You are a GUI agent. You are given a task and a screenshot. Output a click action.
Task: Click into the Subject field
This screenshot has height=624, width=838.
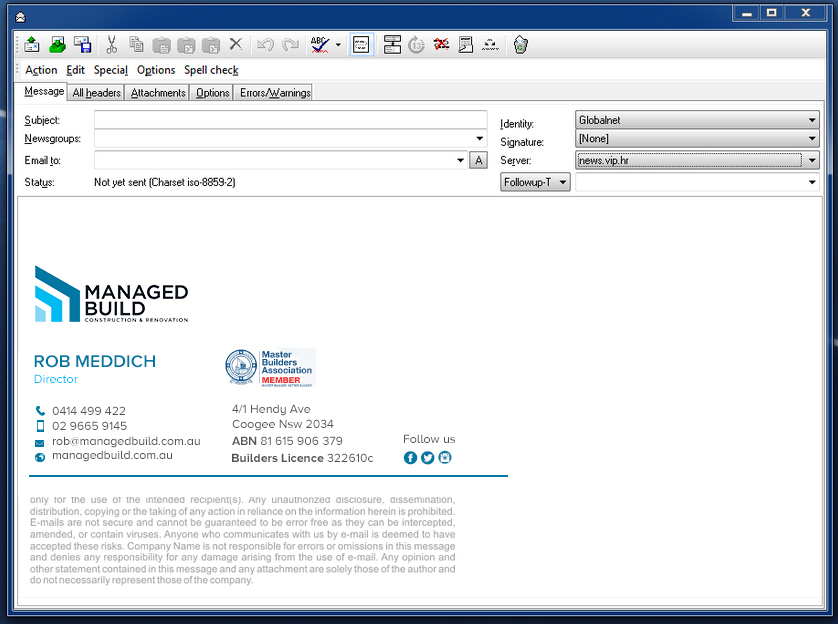(x=290, y=120)
